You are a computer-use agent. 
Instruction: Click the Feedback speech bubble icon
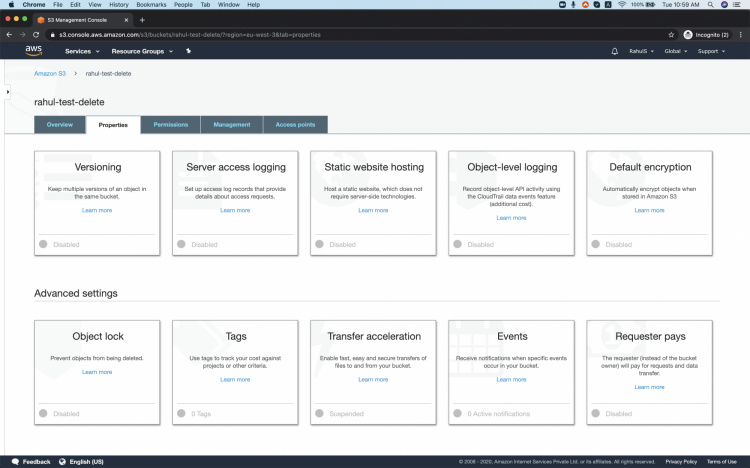click(15, 461)
